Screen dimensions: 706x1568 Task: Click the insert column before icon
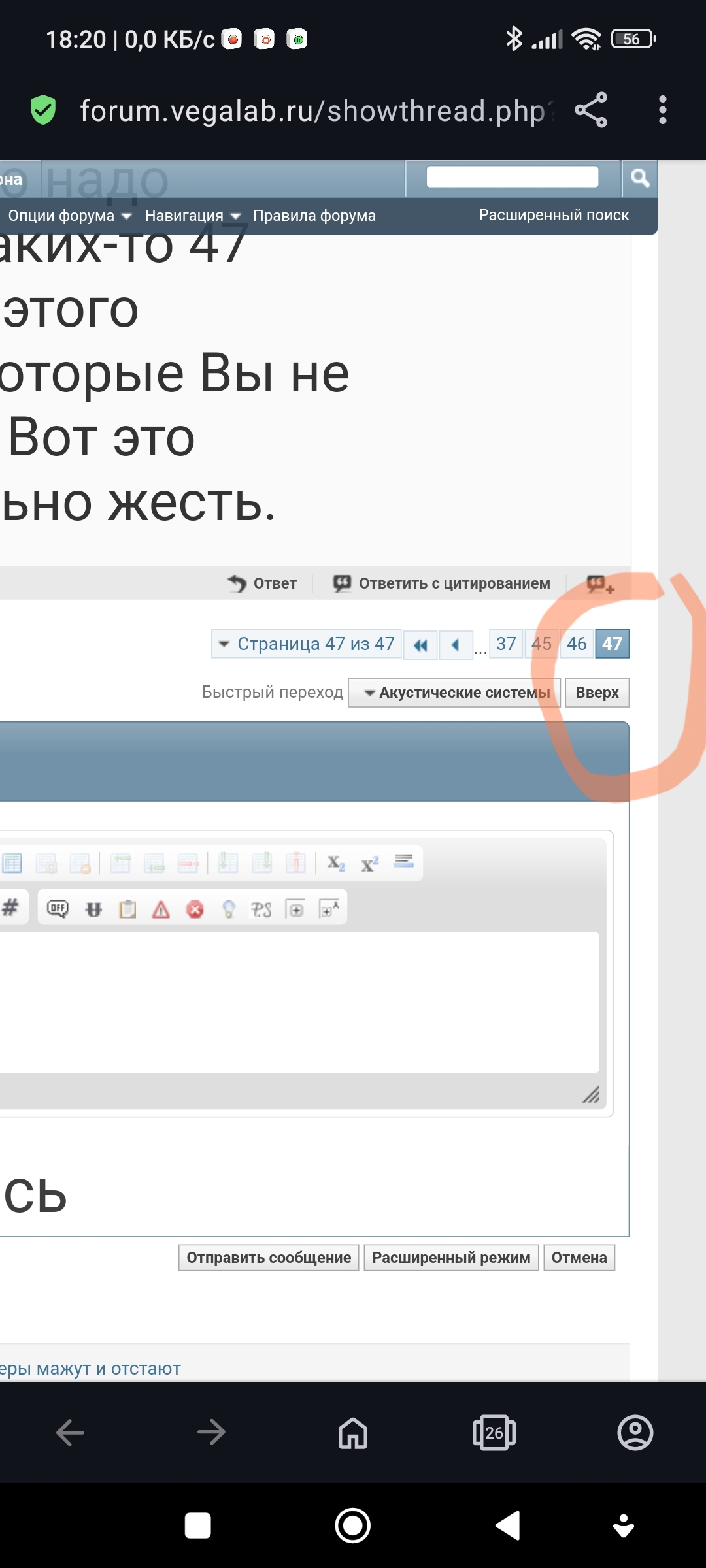click(227, 863)
